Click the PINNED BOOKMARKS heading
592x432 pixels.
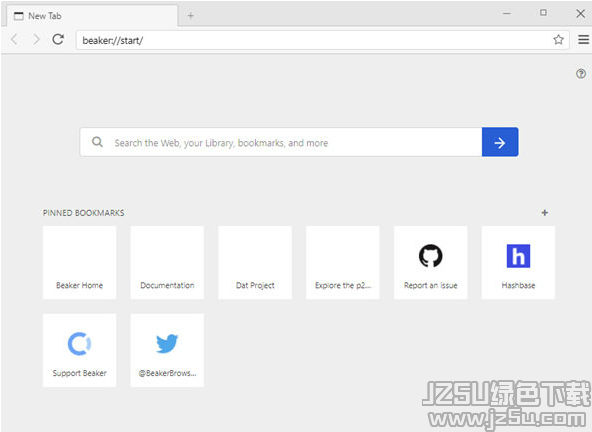pos(83,213)
